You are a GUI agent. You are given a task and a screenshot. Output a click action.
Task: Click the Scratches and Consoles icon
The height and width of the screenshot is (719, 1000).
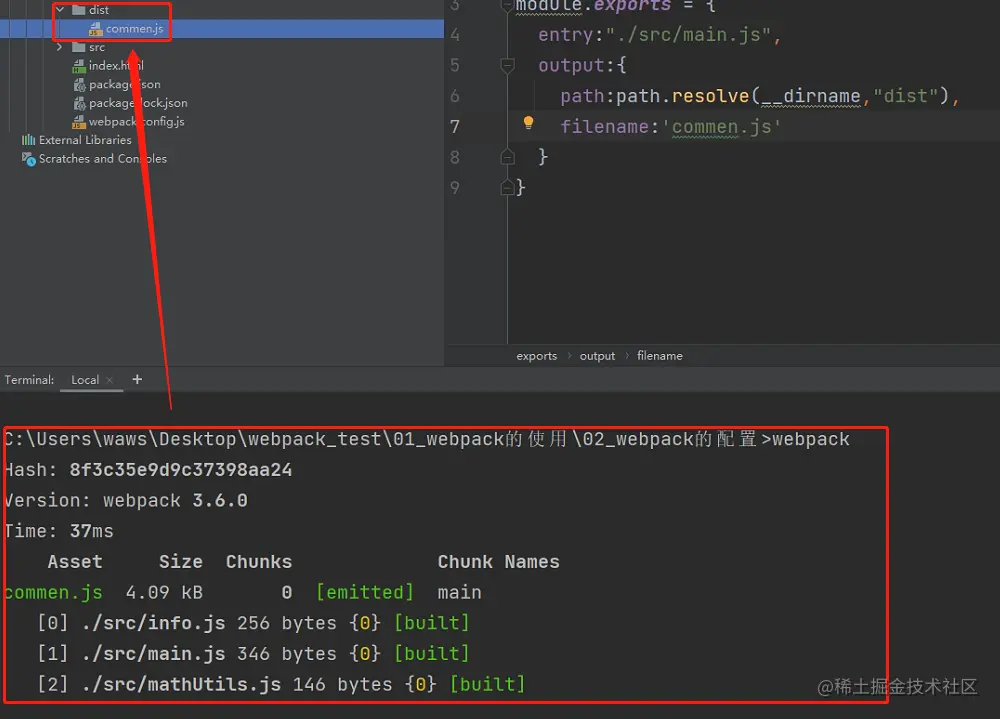(29, 158)
